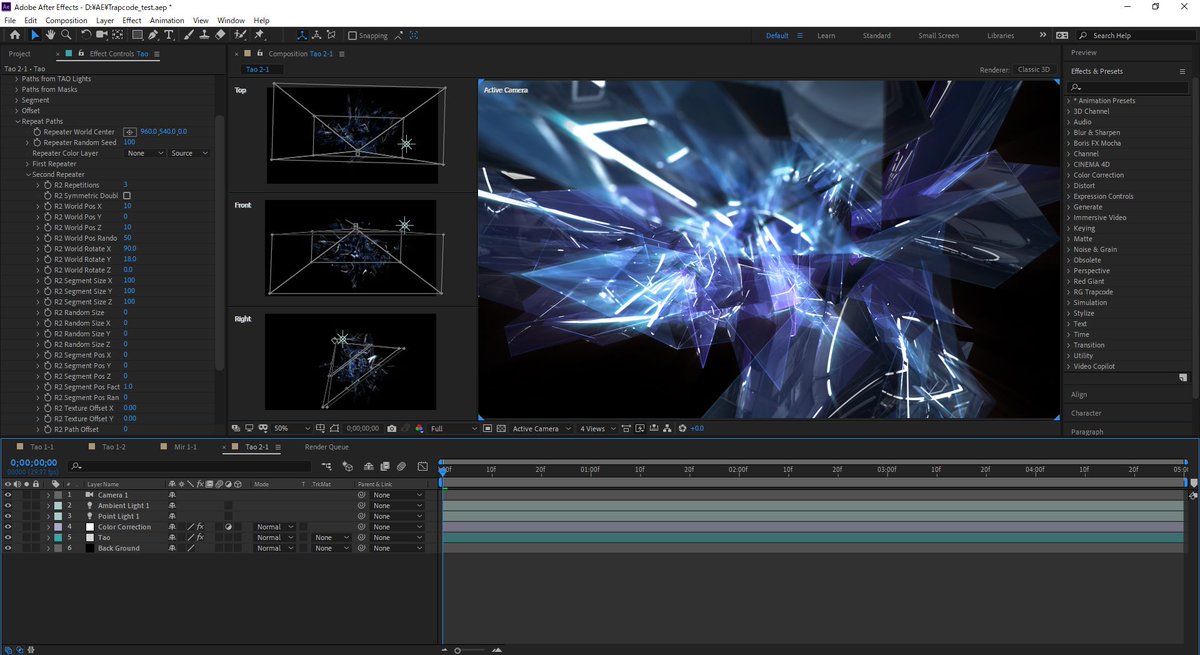
Task: Open the 50% magnification dropdown
Action: tap(292, 427)
